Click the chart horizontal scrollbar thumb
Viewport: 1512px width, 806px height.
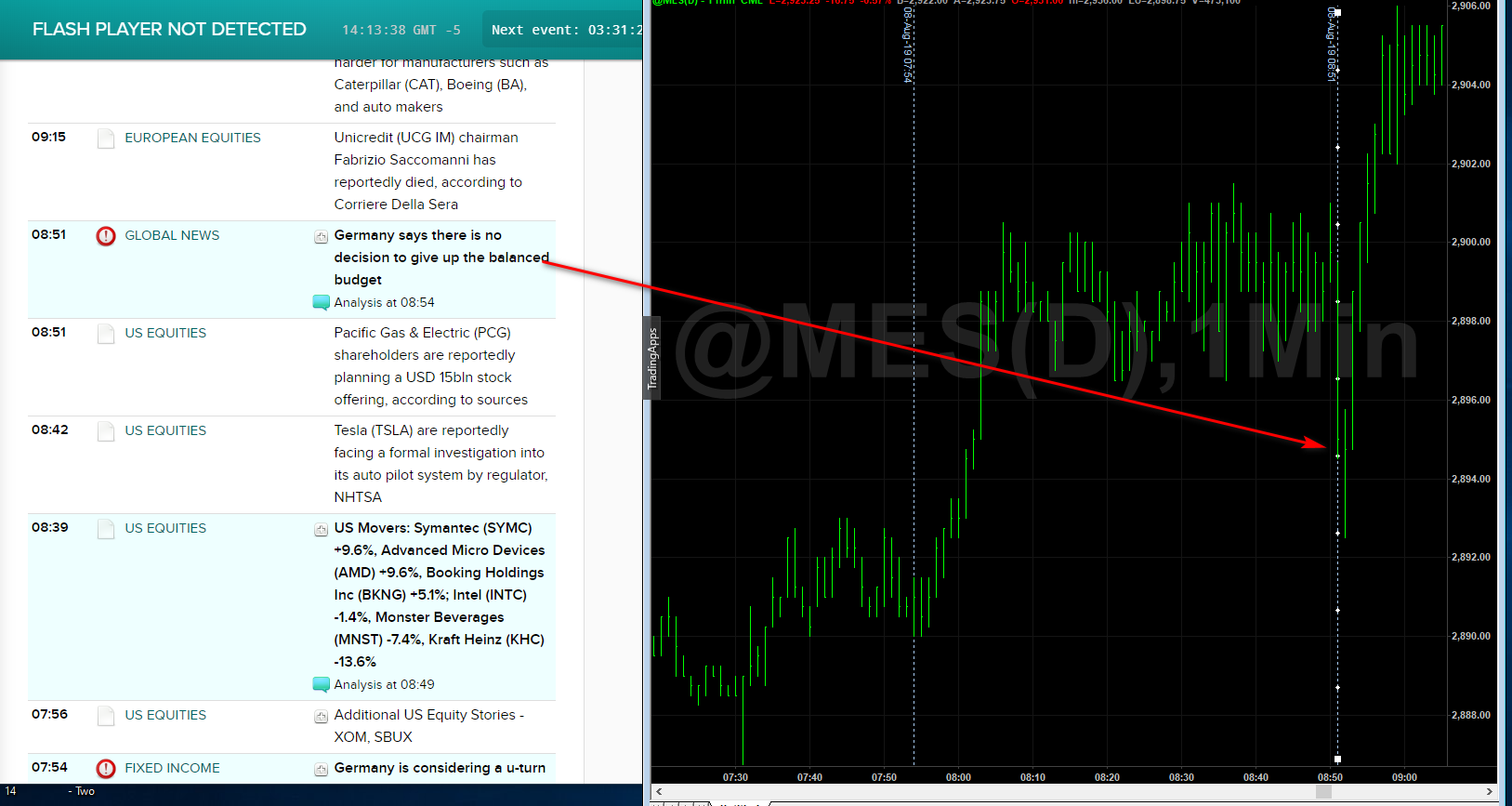click(x=1323, y=791)
